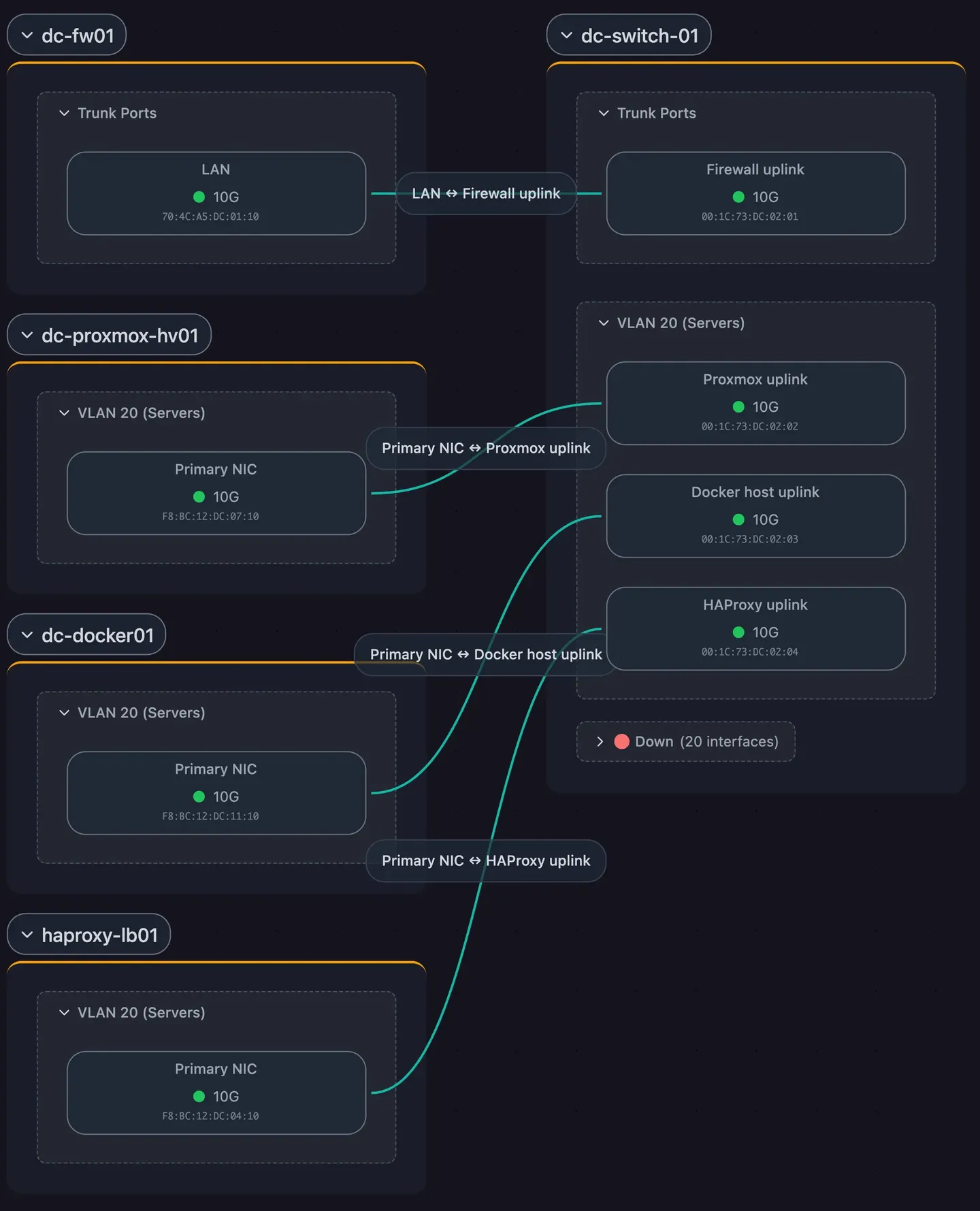The height and width of the screenshot is (1211, 980).
Task: Select Primary NIC ⇔ Docker host uplink label
Action: (486, 654)
